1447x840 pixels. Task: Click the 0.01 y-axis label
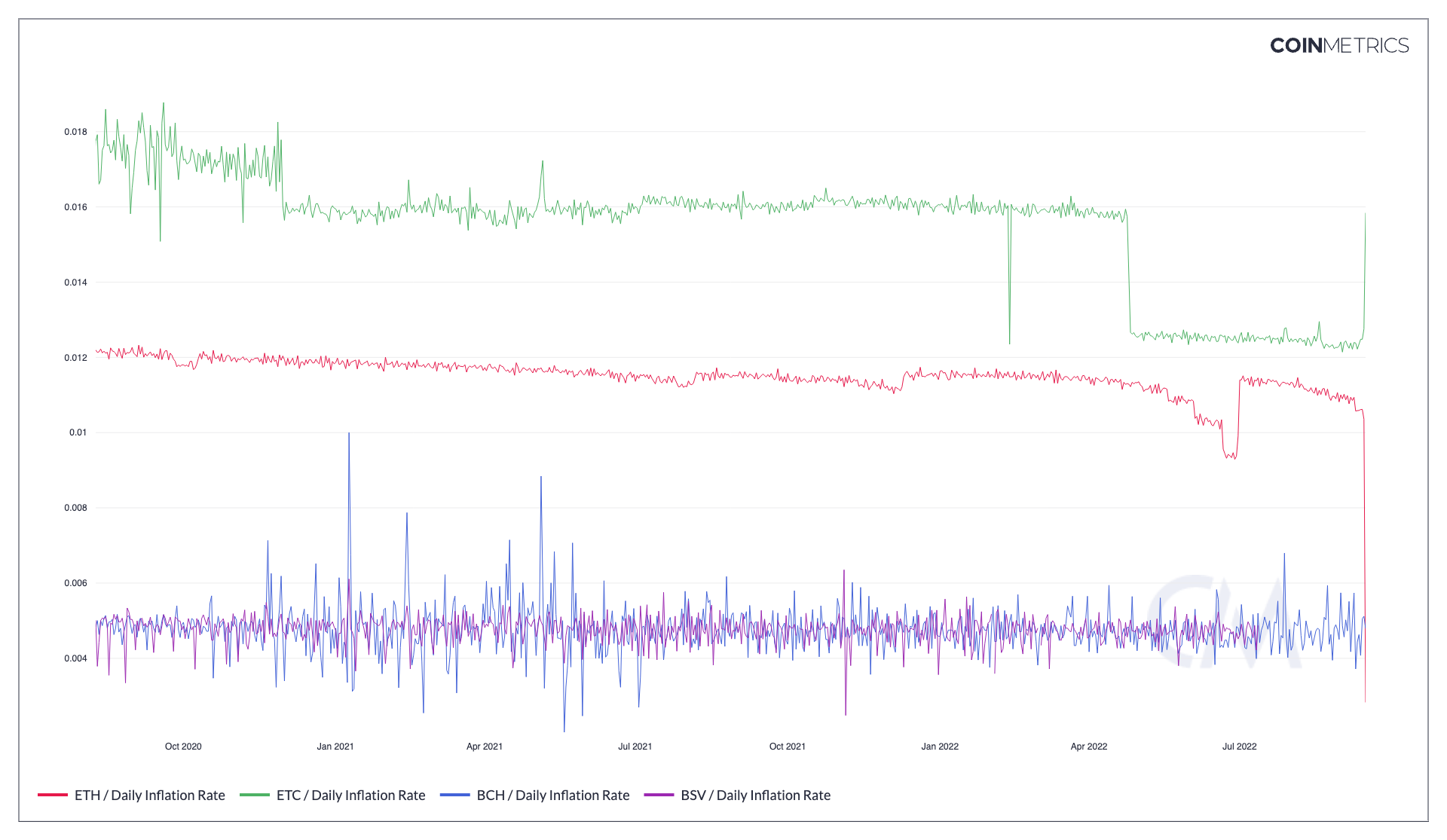point(78,432)
